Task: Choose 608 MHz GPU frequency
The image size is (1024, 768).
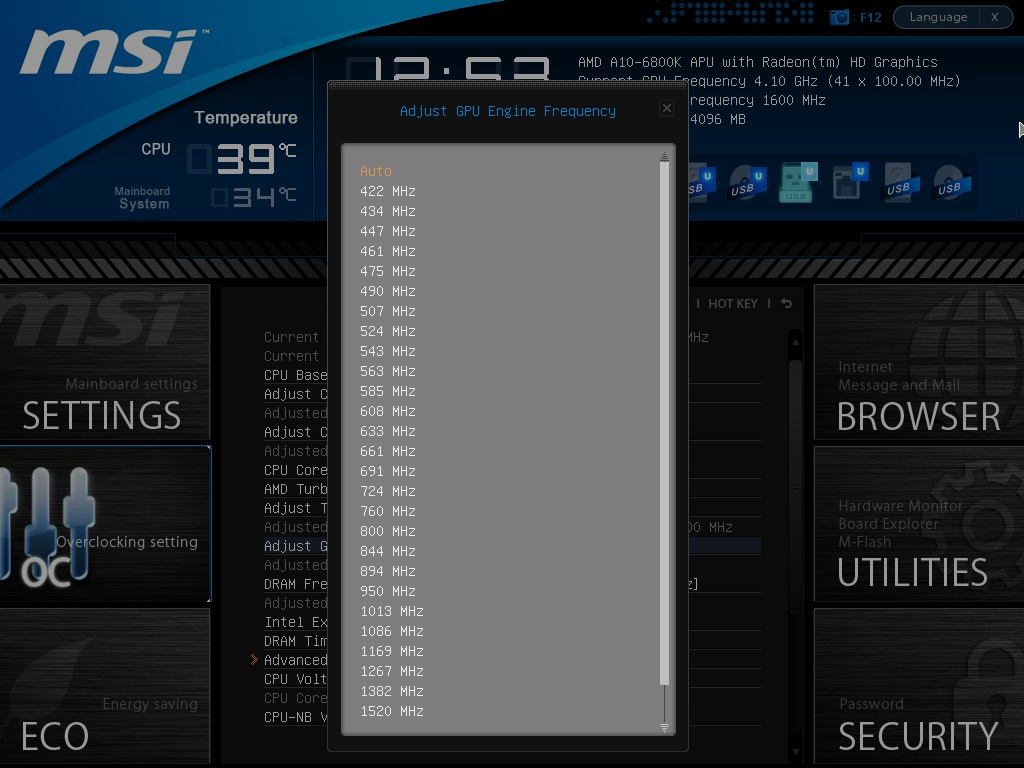Action: coord(387,411)
